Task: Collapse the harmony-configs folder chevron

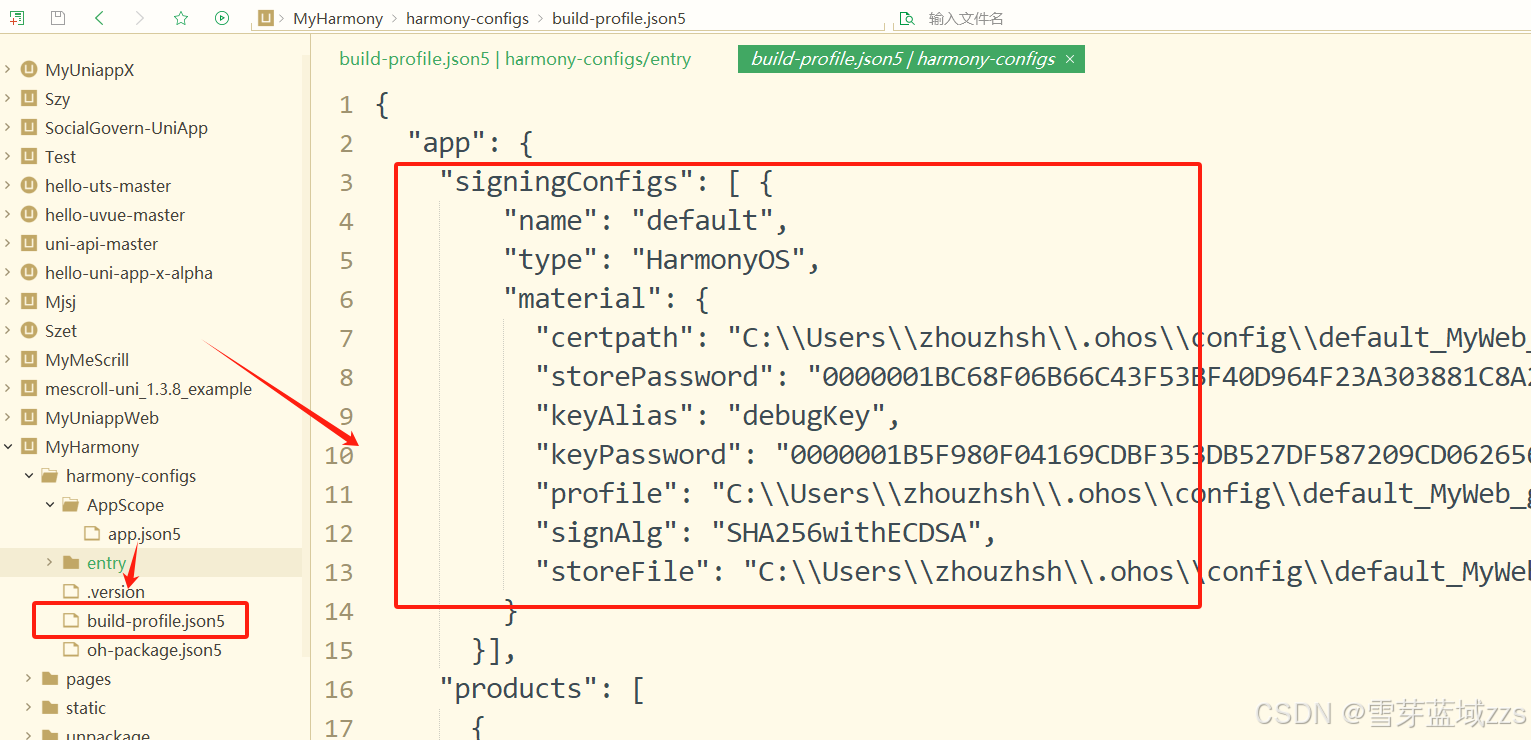Action: [x=29, y=476]
